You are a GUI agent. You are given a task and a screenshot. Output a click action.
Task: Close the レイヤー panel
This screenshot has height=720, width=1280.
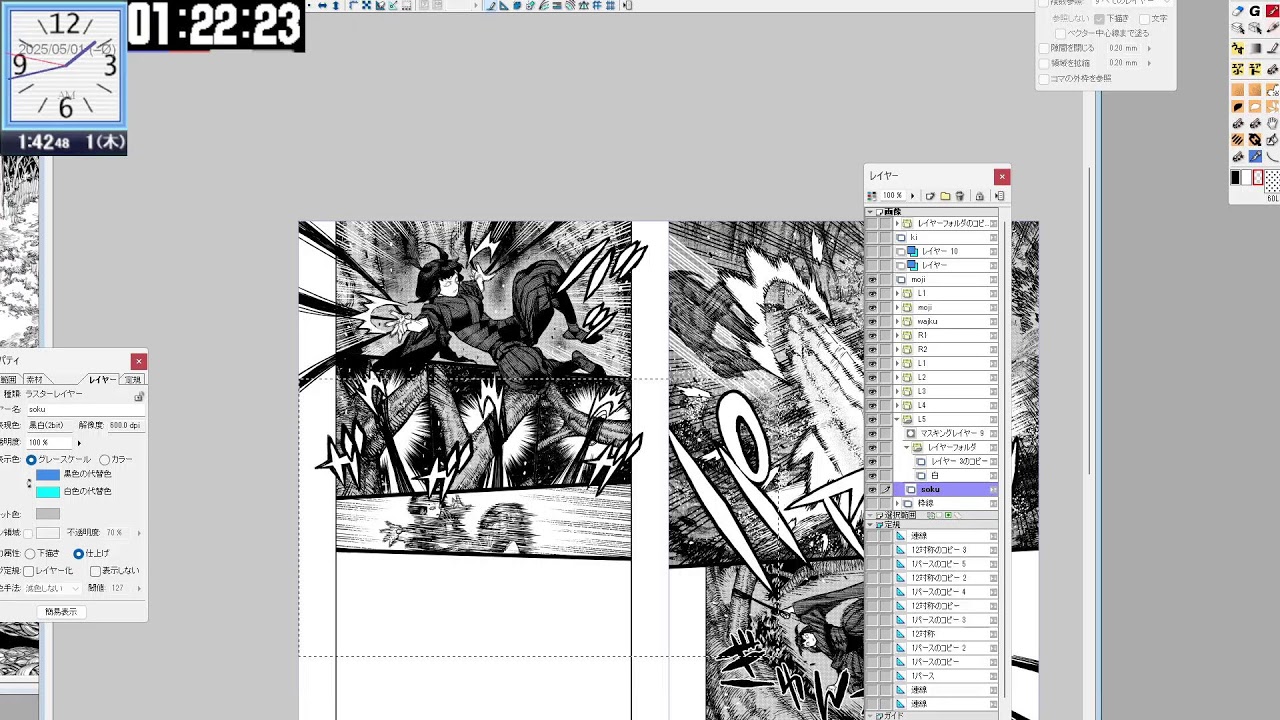tap(1002, 177)
